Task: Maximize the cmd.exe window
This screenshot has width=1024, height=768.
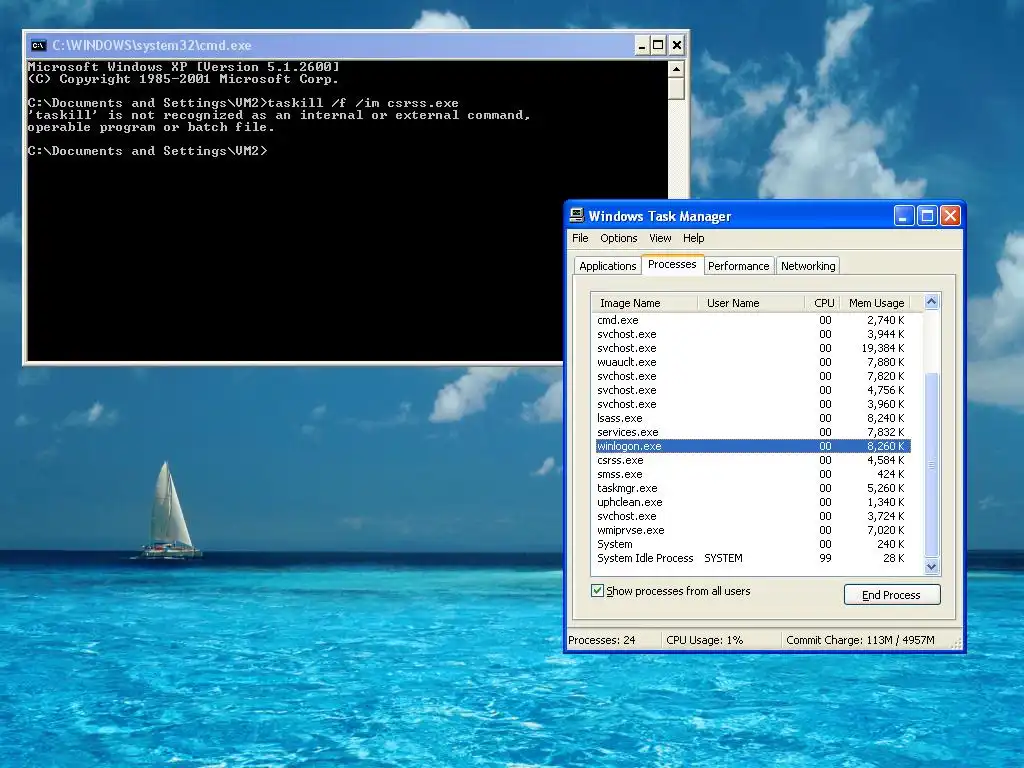Action: coord(658,46)
